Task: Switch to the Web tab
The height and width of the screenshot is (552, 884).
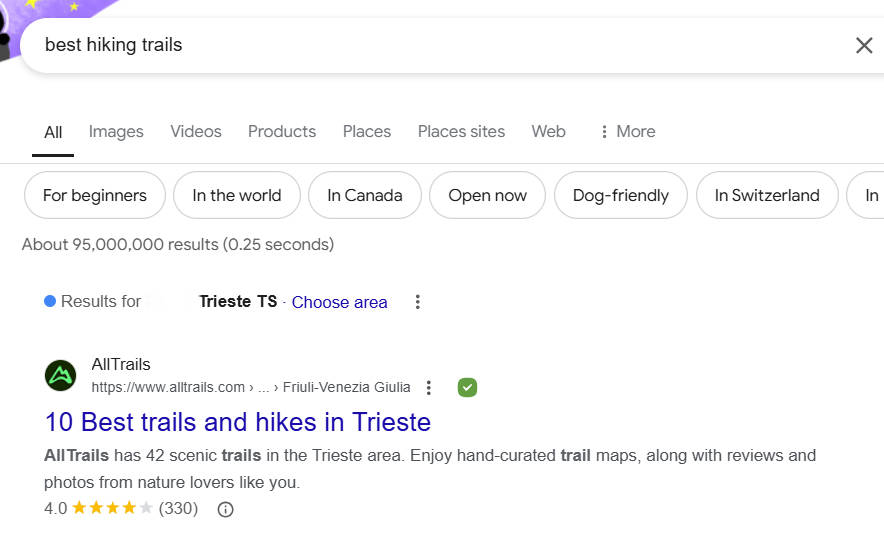Action: click(x=548, y=131)
